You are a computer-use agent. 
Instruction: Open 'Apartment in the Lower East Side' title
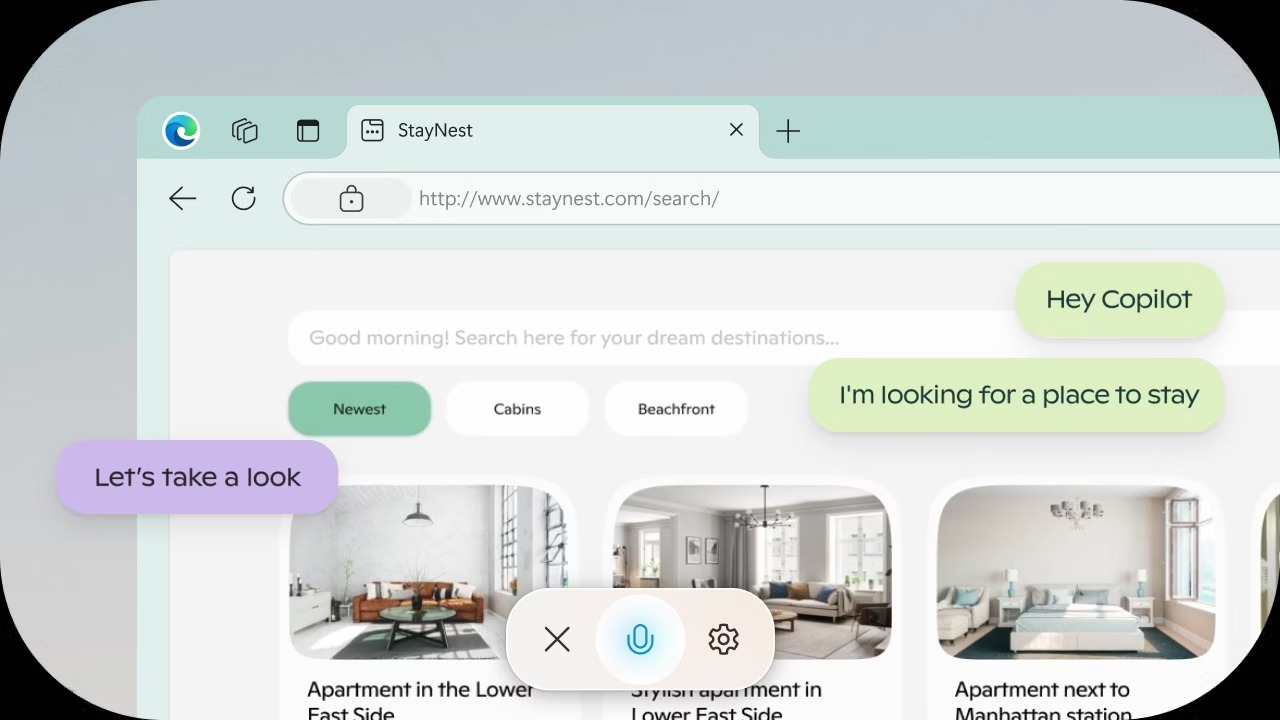coord(420,700)
